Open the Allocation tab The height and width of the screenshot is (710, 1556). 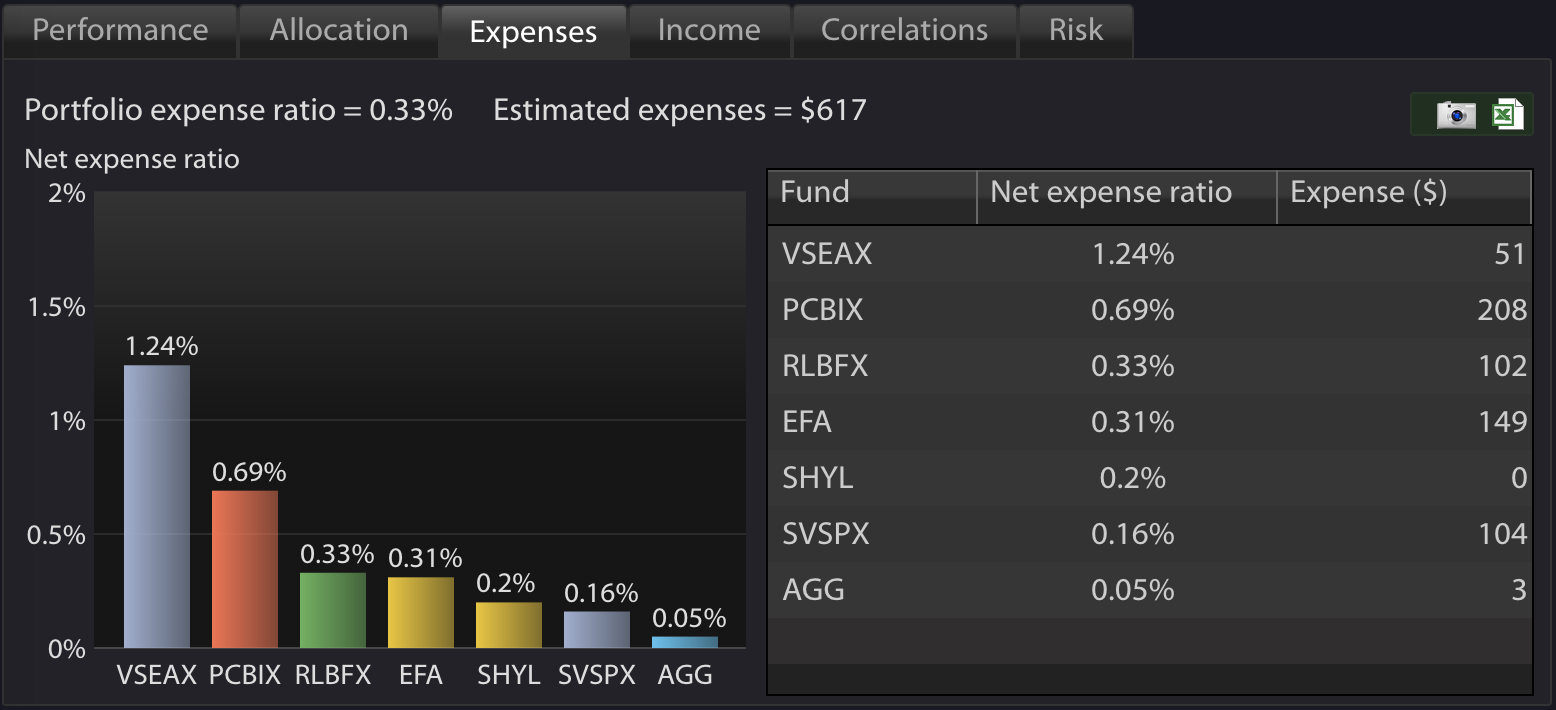[339, 31]
